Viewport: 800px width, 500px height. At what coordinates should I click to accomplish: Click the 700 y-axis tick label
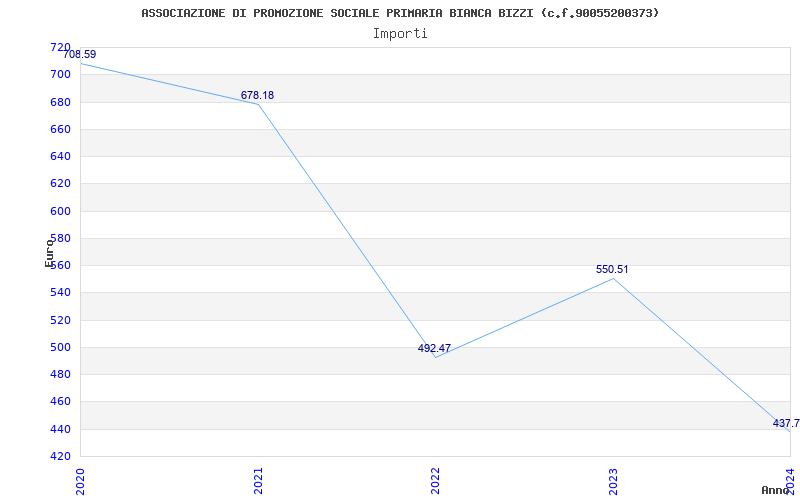click(61, 74)
